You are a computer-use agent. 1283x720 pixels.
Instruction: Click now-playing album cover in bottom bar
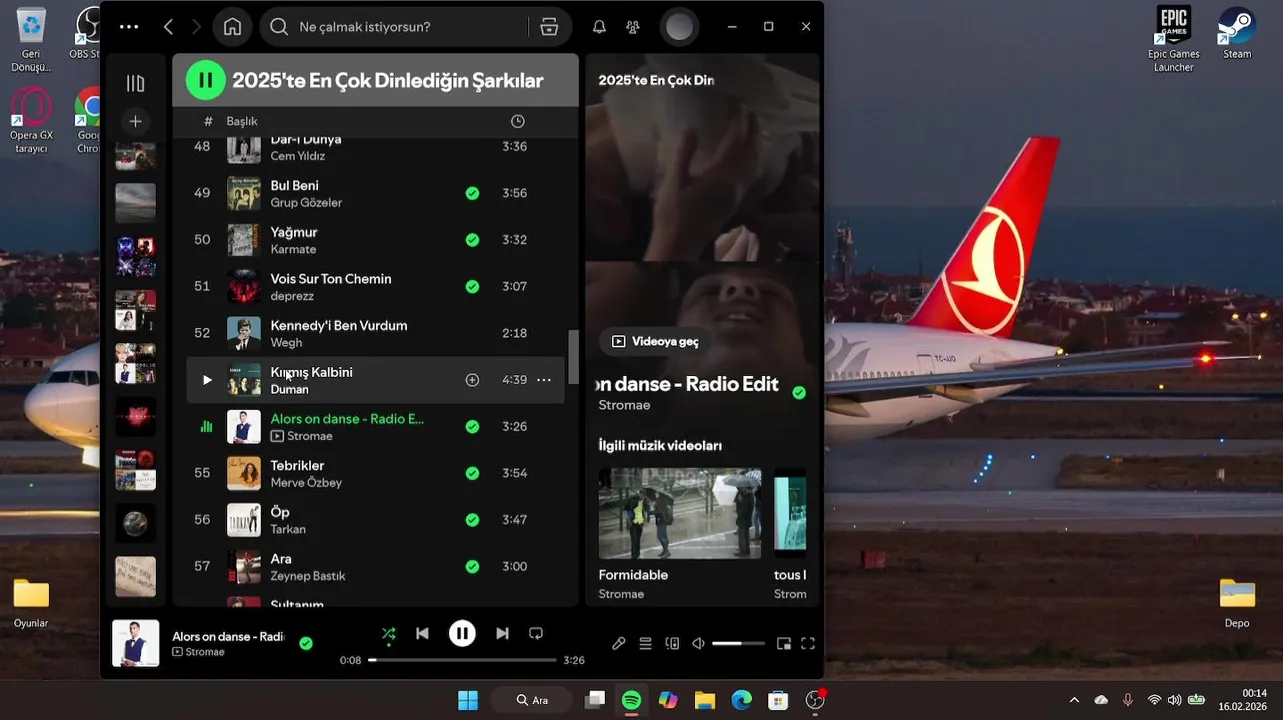pyautogui.click(x=135, y=643)
